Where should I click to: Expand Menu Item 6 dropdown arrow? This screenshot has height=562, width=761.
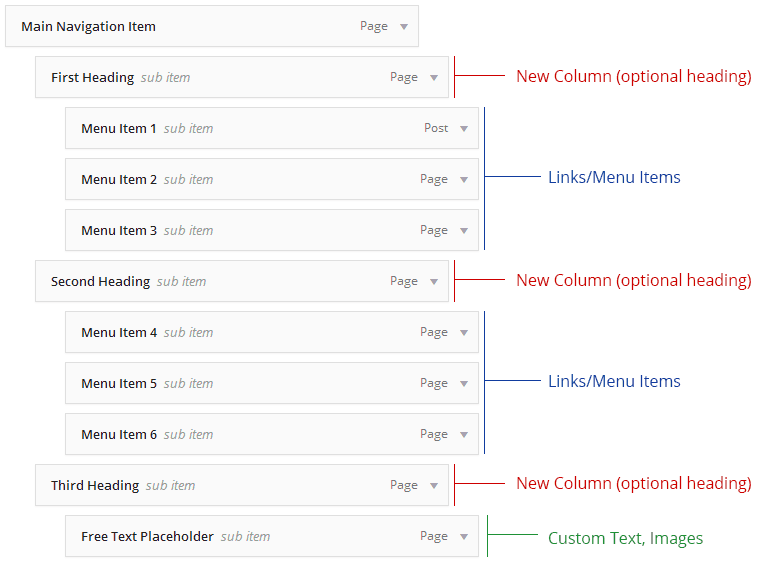464,435
